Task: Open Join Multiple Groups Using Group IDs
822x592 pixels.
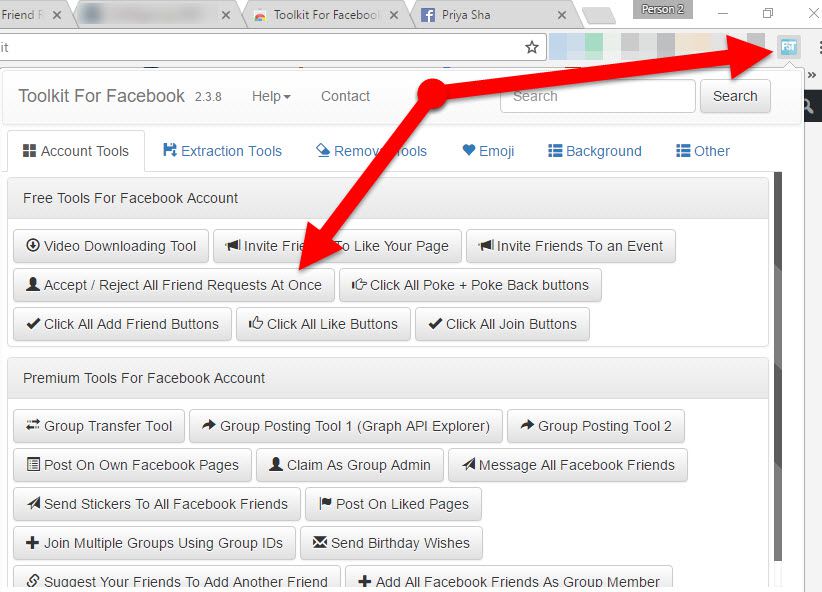Action: coord(155,543)
